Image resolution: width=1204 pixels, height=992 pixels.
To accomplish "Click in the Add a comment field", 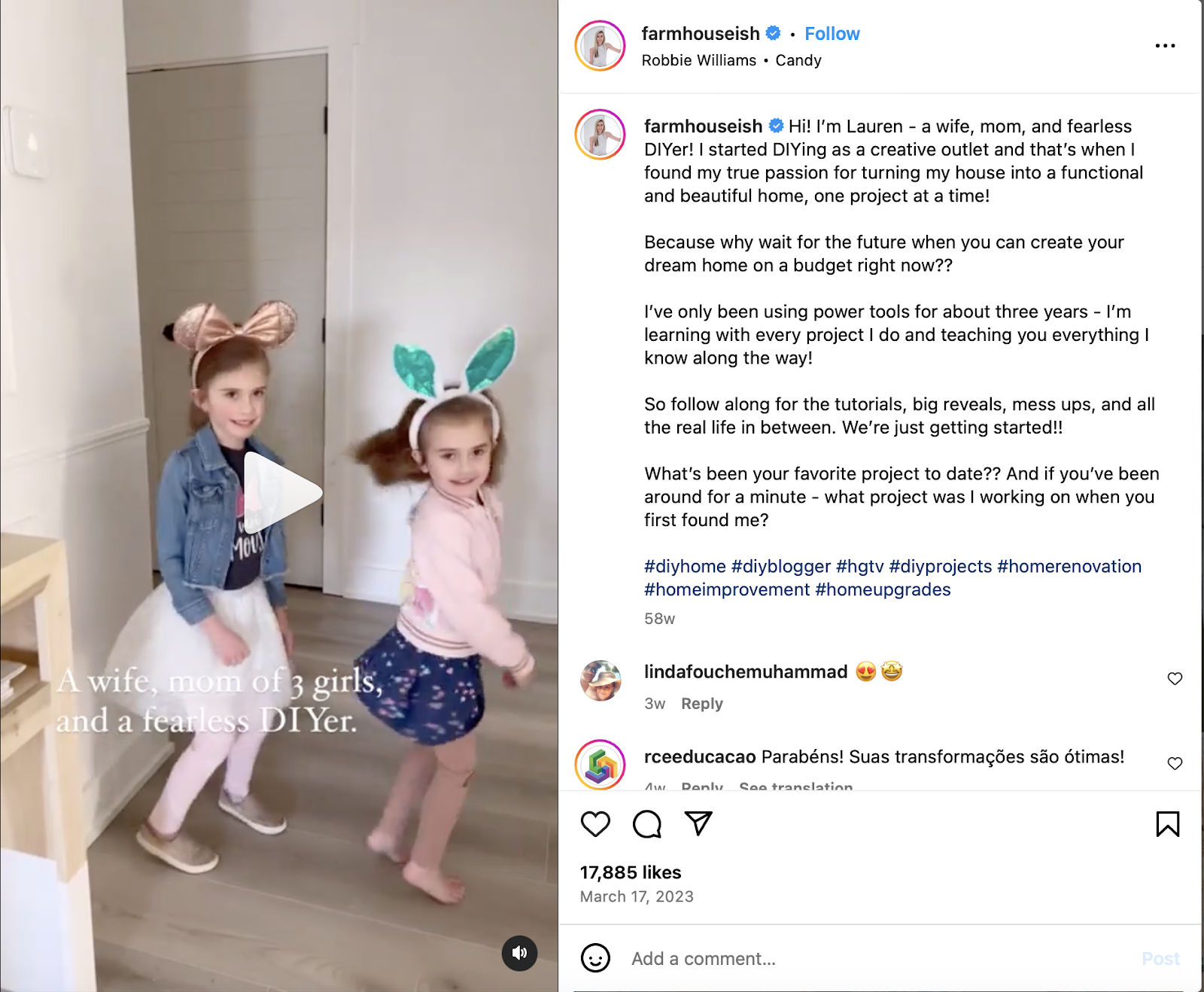I will [880, 959].
